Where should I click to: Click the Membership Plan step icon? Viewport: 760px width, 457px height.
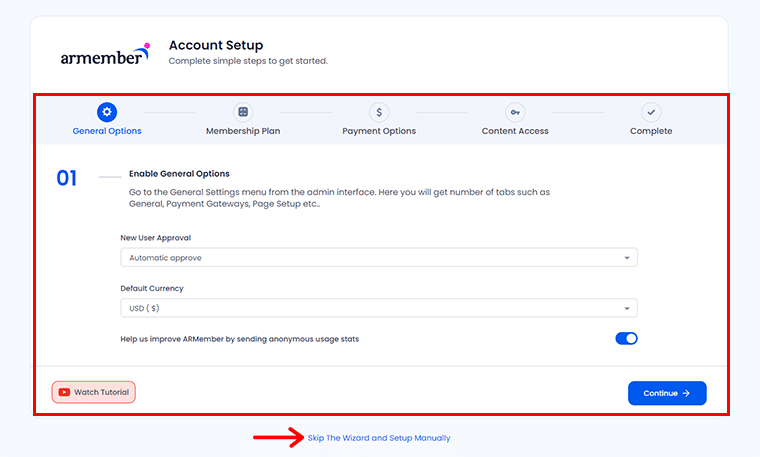(243, 112)
